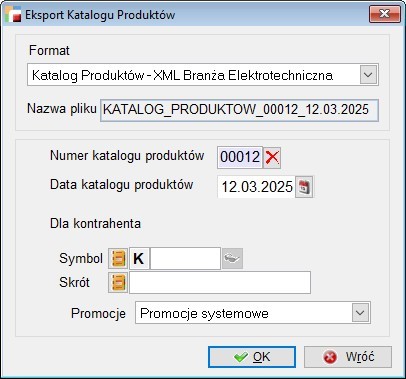Click the Wróć button
Screen dimensions: 406x379
pyautogui.click(x=348, y=357)
